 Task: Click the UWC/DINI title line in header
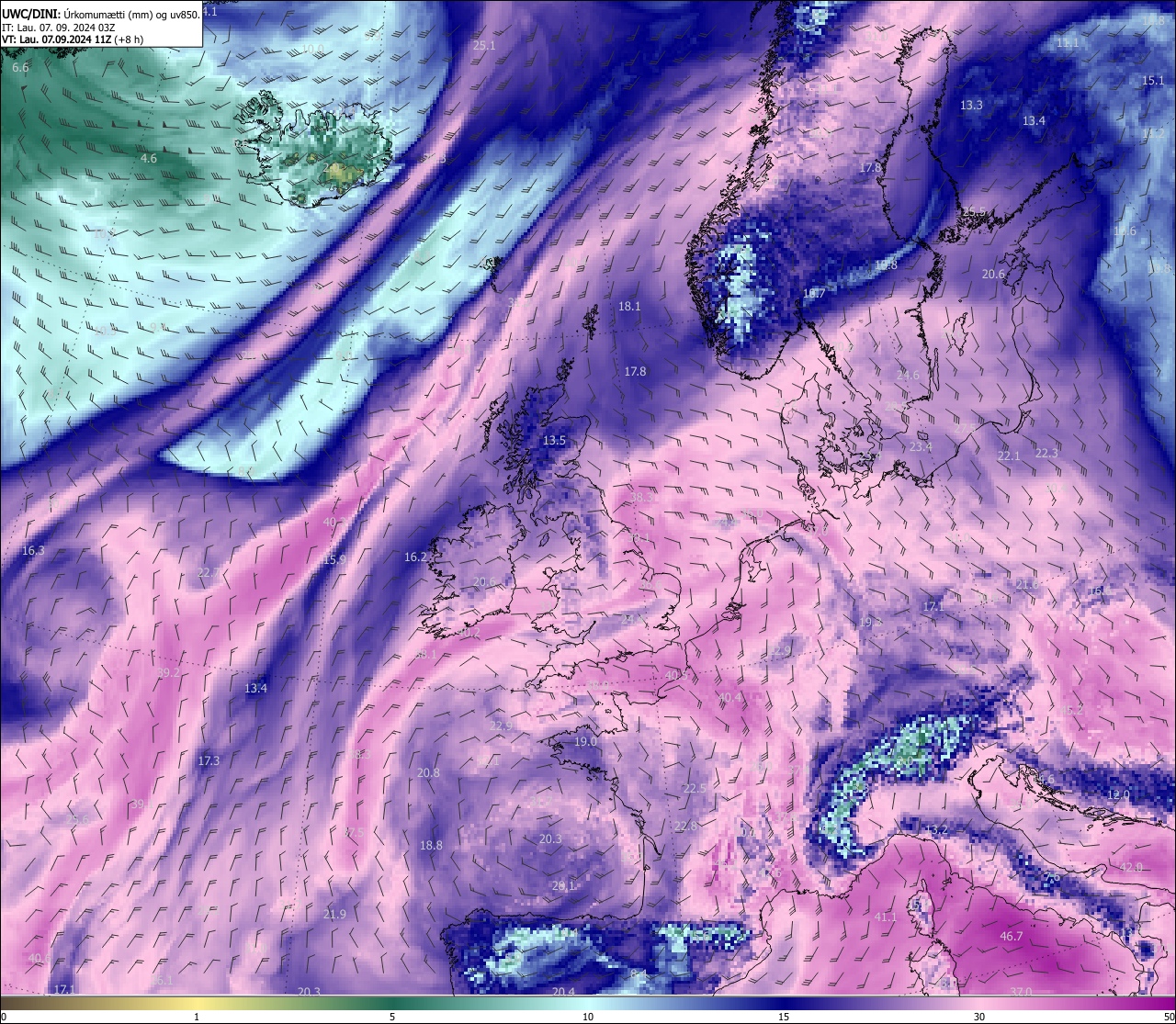click(100, 14)
